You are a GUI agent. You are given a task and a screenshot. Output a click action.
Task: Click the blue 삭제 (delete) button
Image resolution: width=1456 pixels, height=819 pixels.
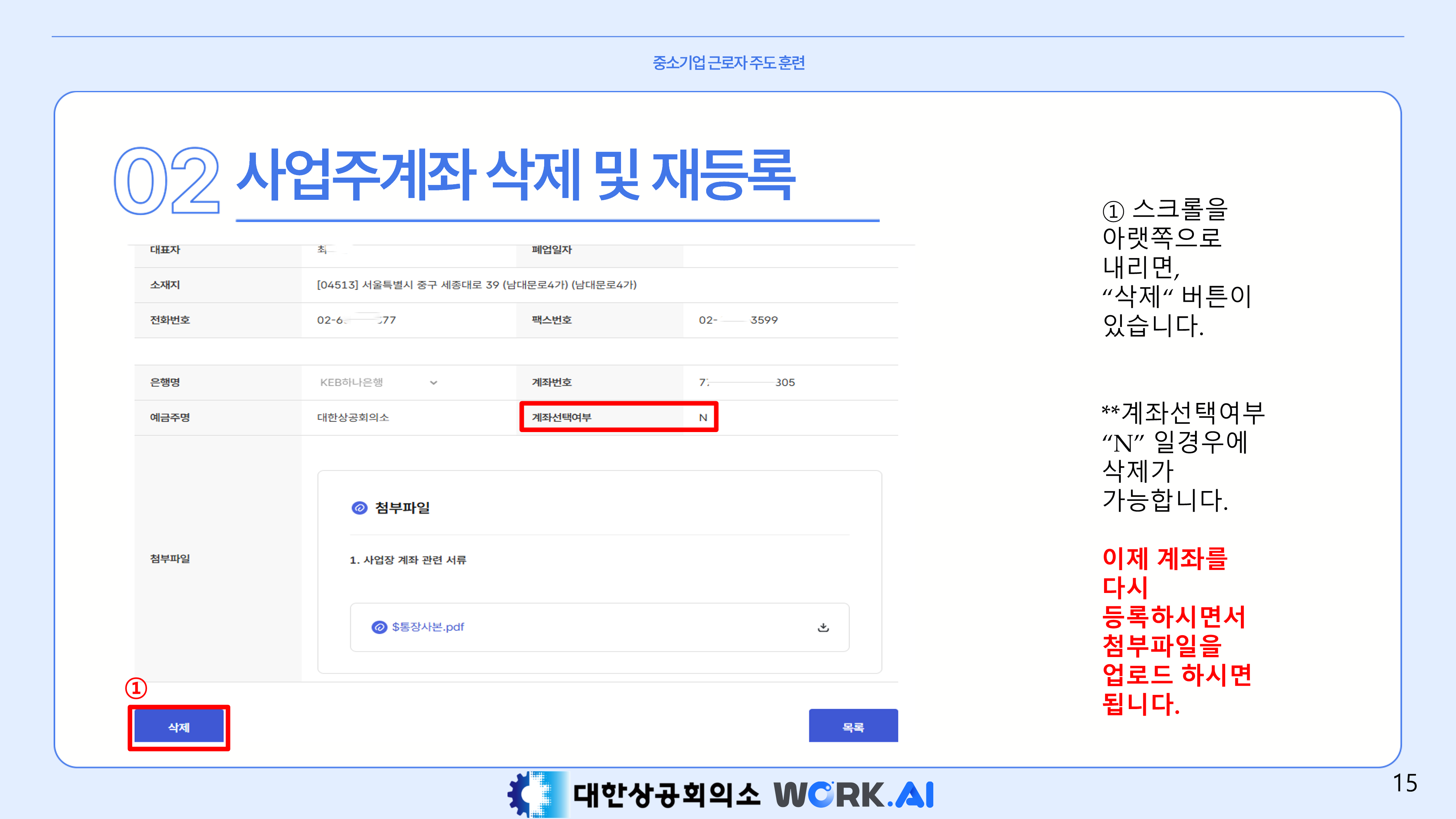179,727
